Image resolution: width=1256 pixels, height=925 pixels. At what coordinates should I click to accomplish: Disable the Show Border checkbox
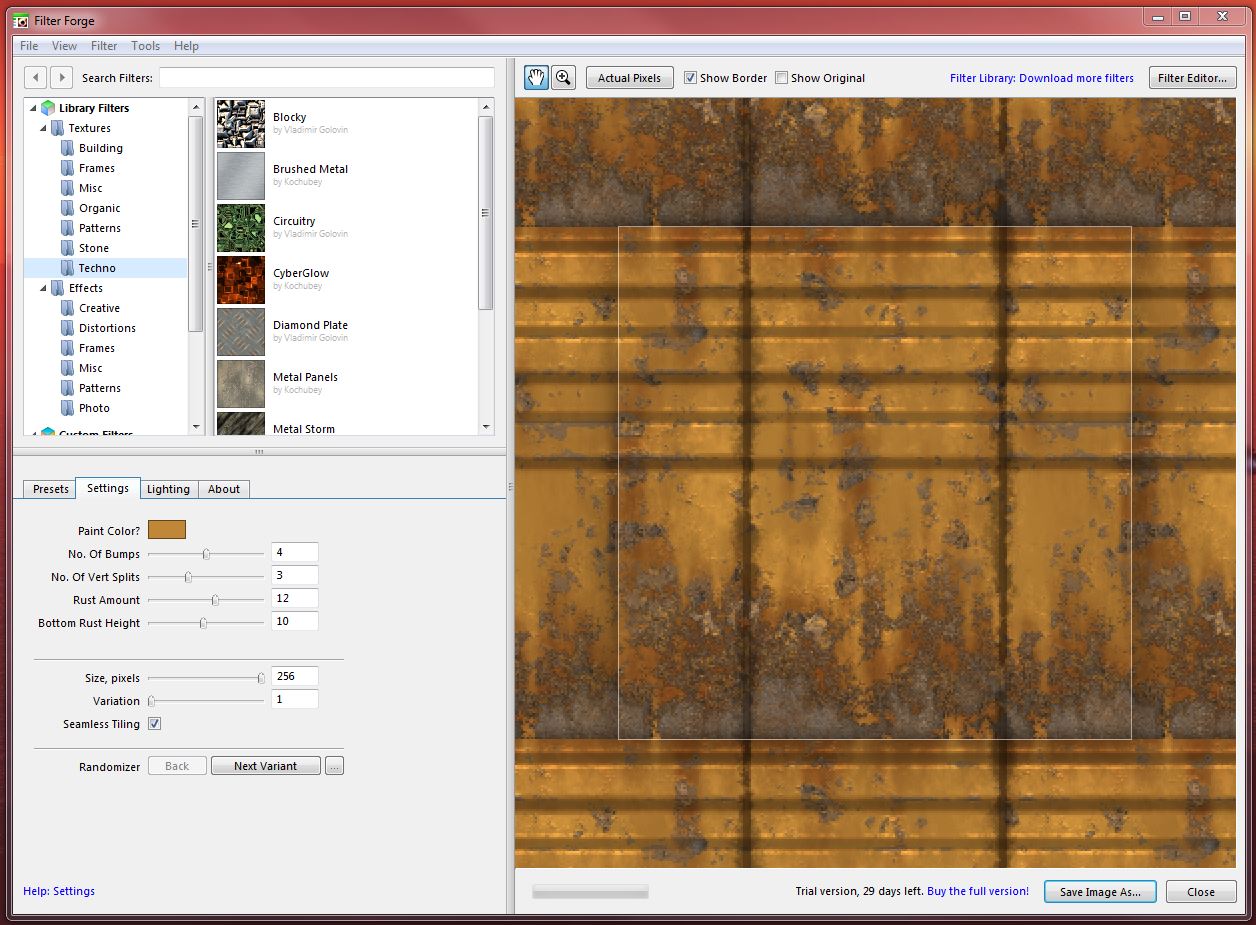coord(690,78)
